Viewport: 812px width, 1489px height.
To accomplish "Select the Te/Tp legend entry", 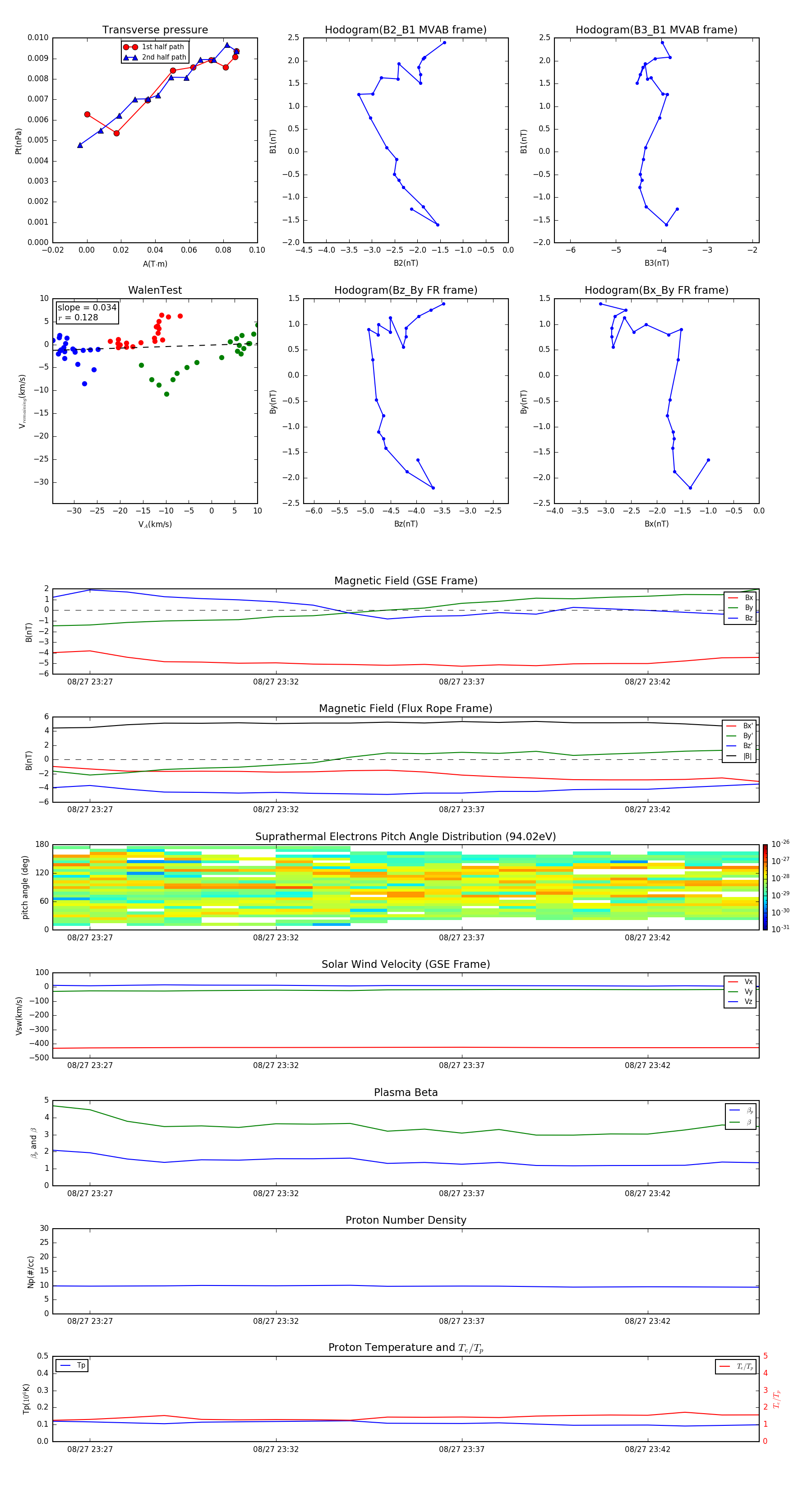I will 736,1366.
